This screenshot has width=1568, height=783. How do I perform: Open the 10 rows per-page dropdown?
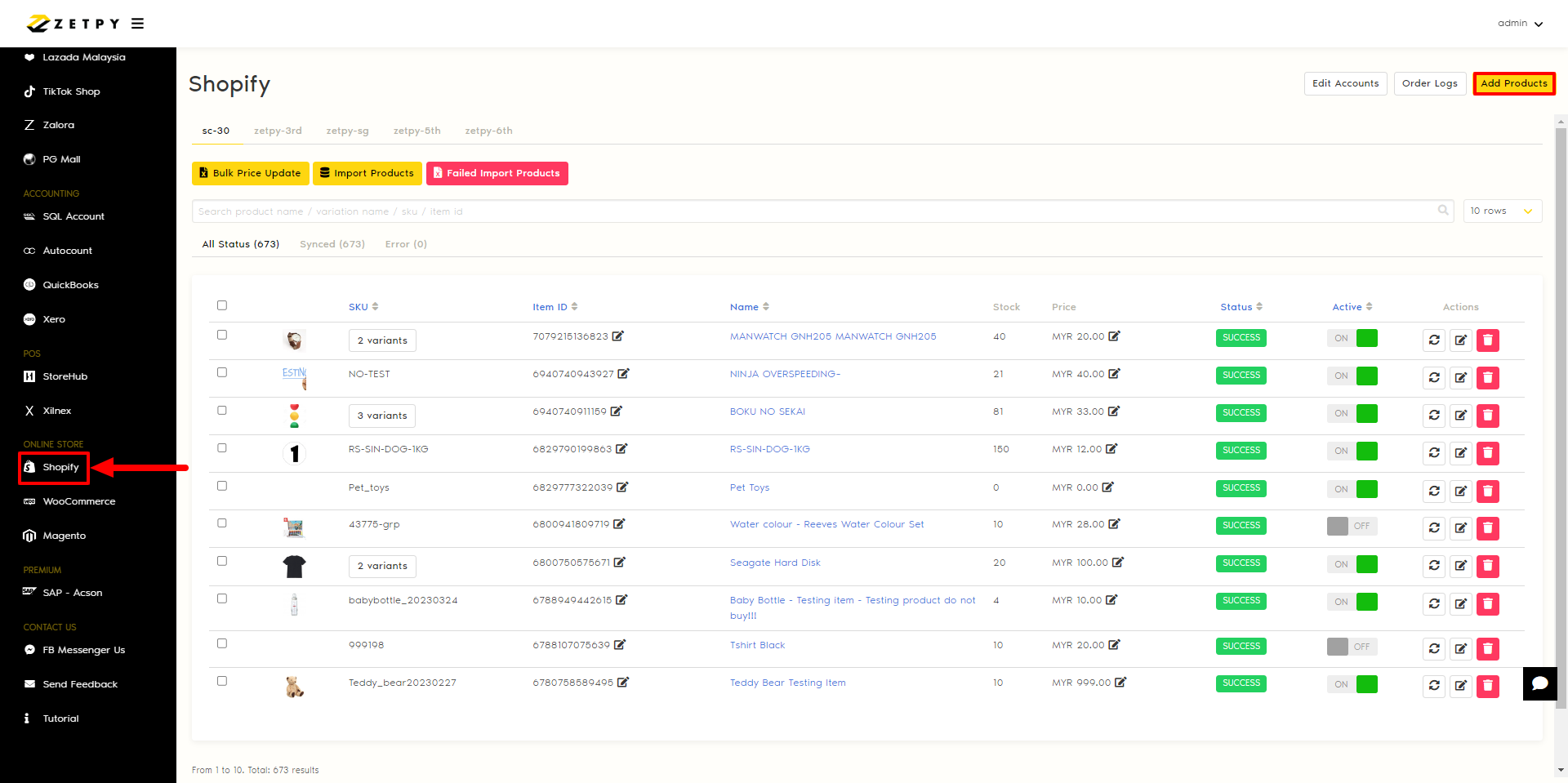(x=1502, y=211)
